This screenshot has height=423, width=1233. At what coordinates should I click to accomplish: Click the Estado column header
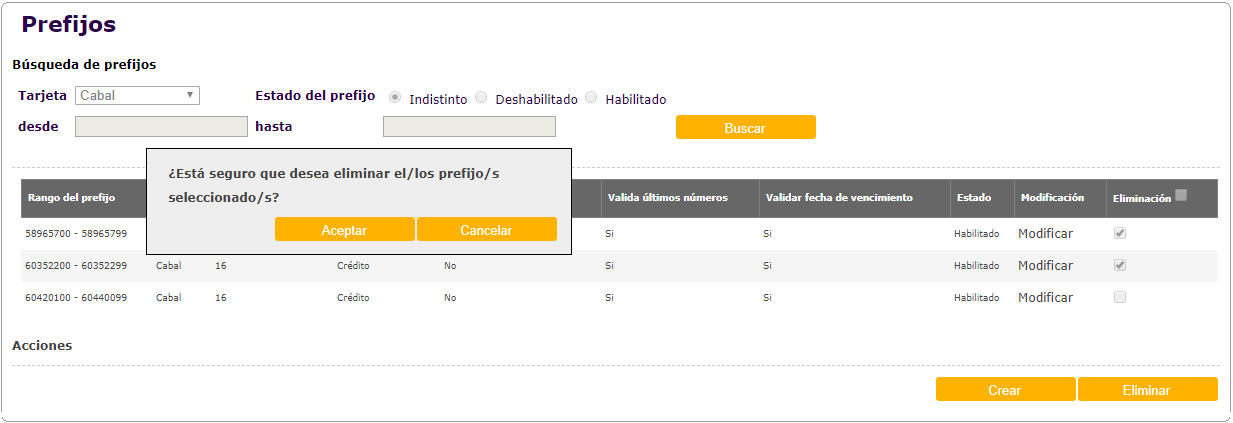click(973, 198)
